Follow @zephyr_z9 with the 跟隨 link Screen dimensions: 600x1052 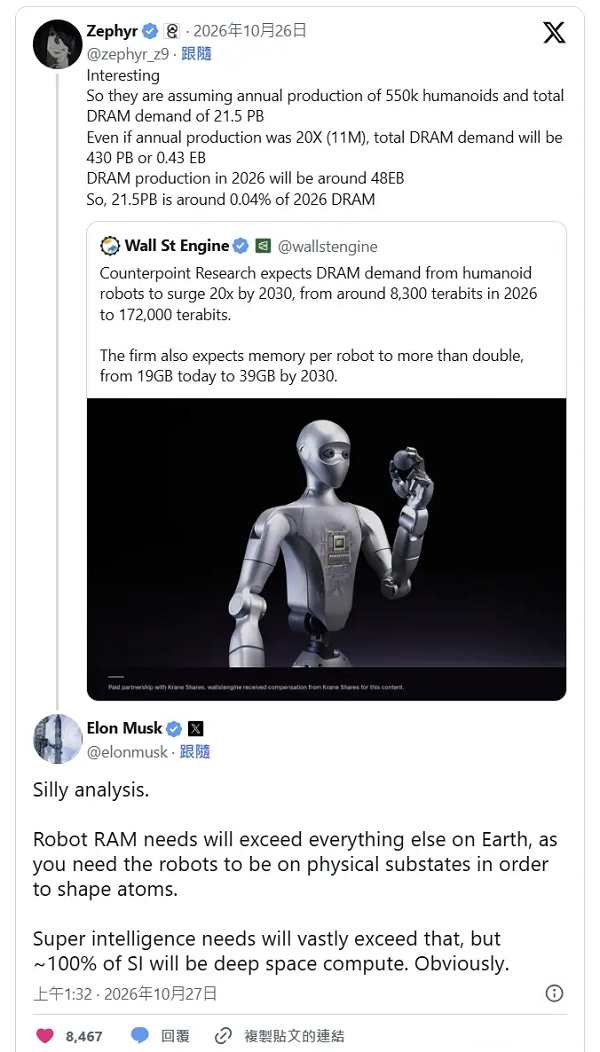point(196,54)
